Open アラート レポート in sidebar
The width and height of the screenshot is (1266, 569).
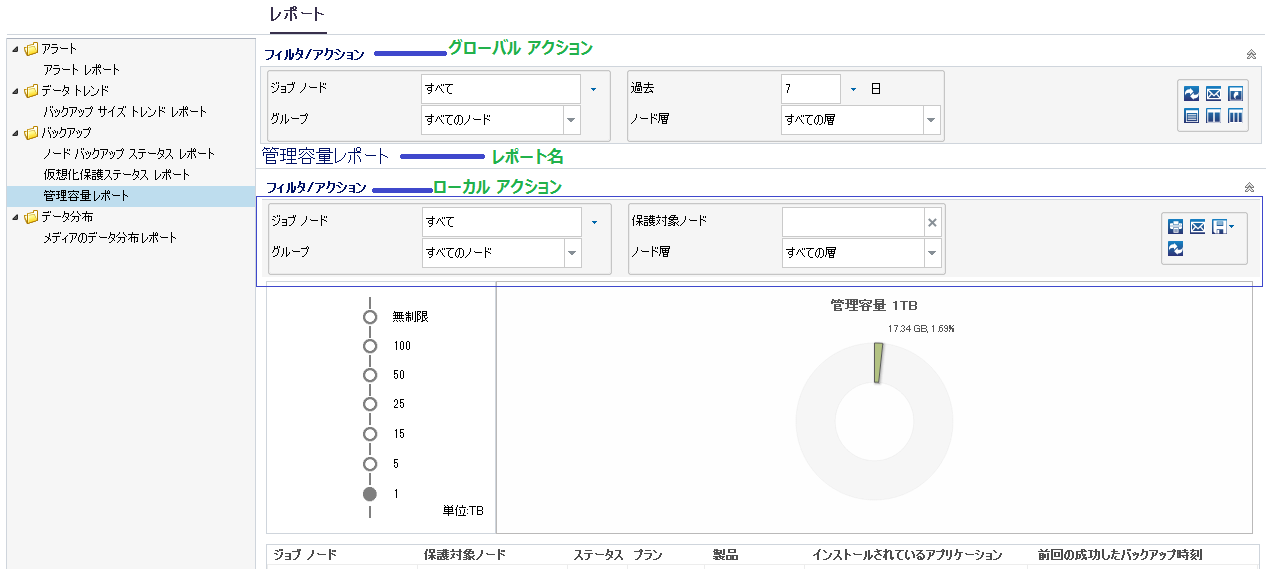pyautogui.click(x=81, y=70)
